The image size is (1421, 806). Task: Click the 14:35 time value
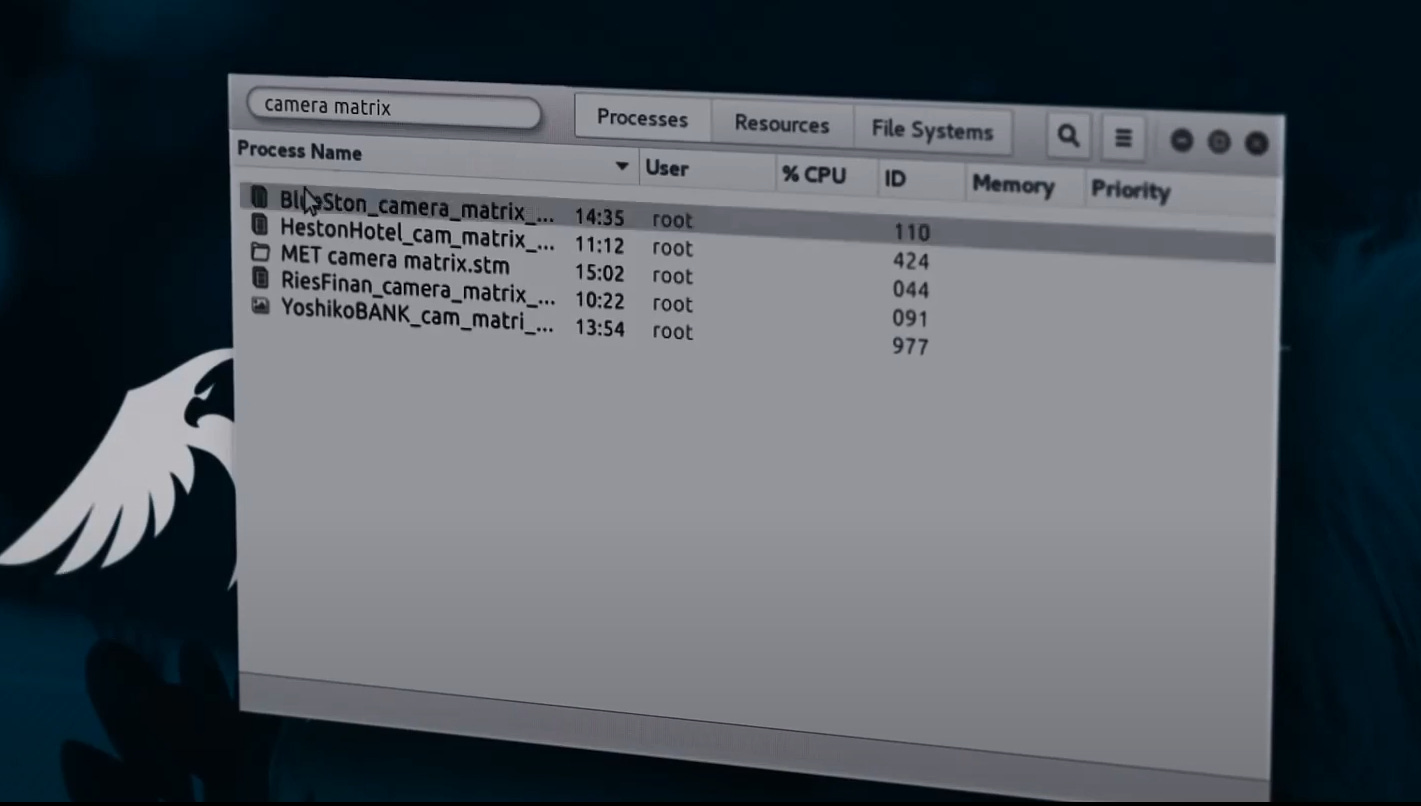(x=599, y=217)
